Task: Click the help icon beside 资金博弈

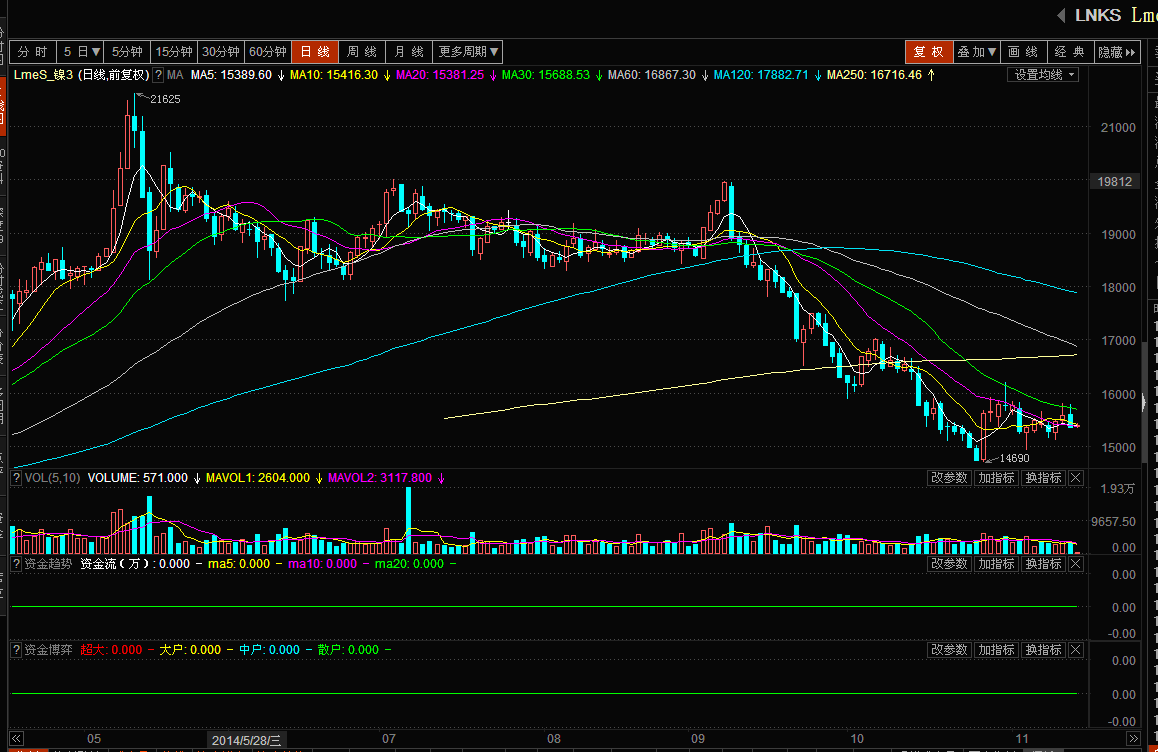Action: pos(16,650)
